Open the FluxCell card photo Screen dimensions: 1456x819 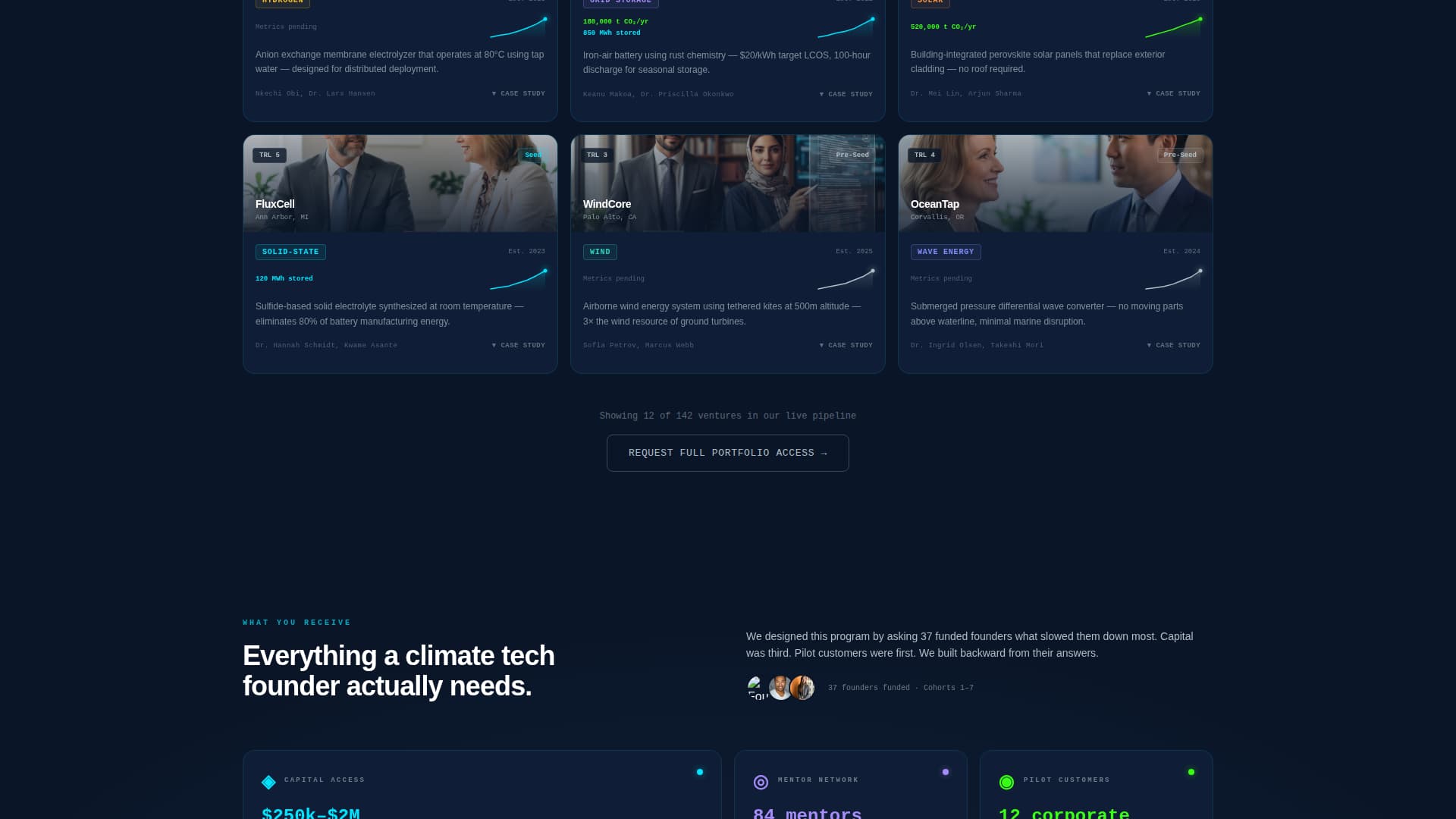(400, 184)
